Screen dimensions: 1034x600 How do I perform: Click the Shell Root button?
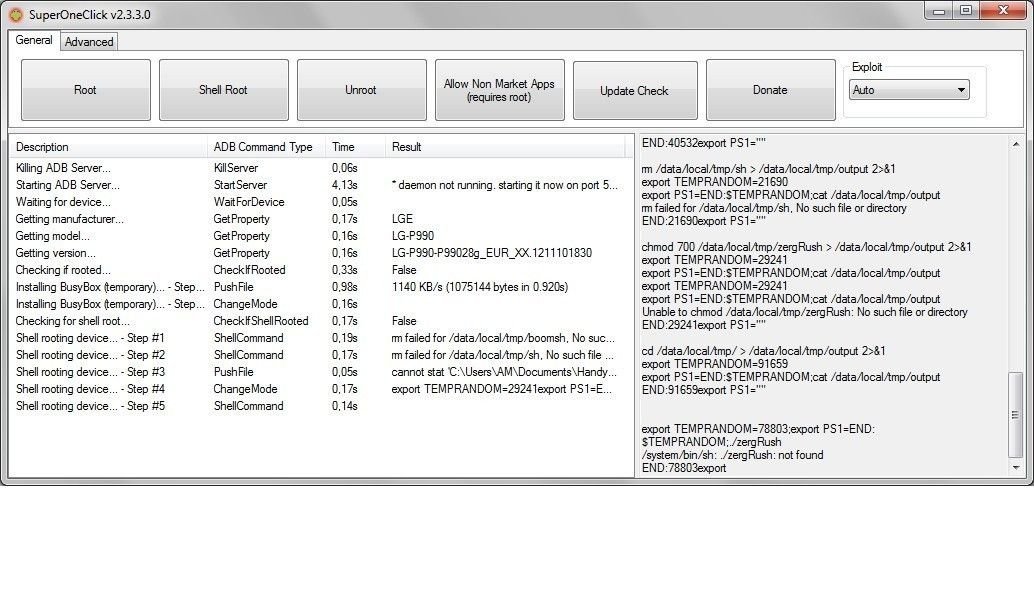(x=224, y=90)
